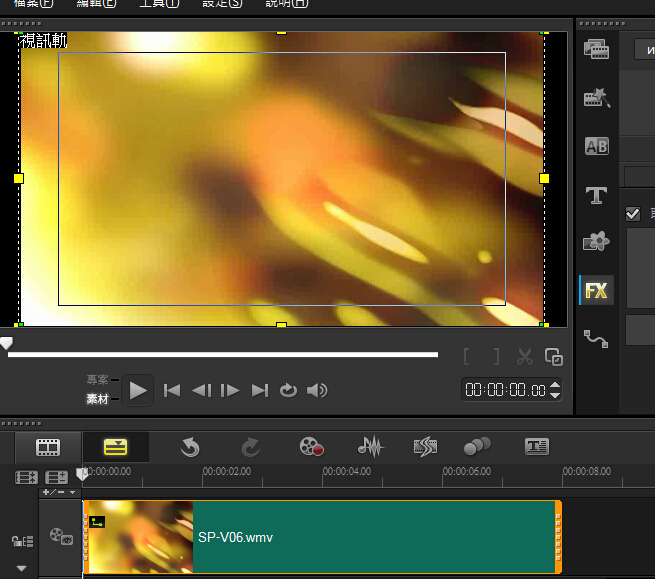655x579 pixels.
Task: Open the 設定(S) Settings menu
Action: (222, 4)
